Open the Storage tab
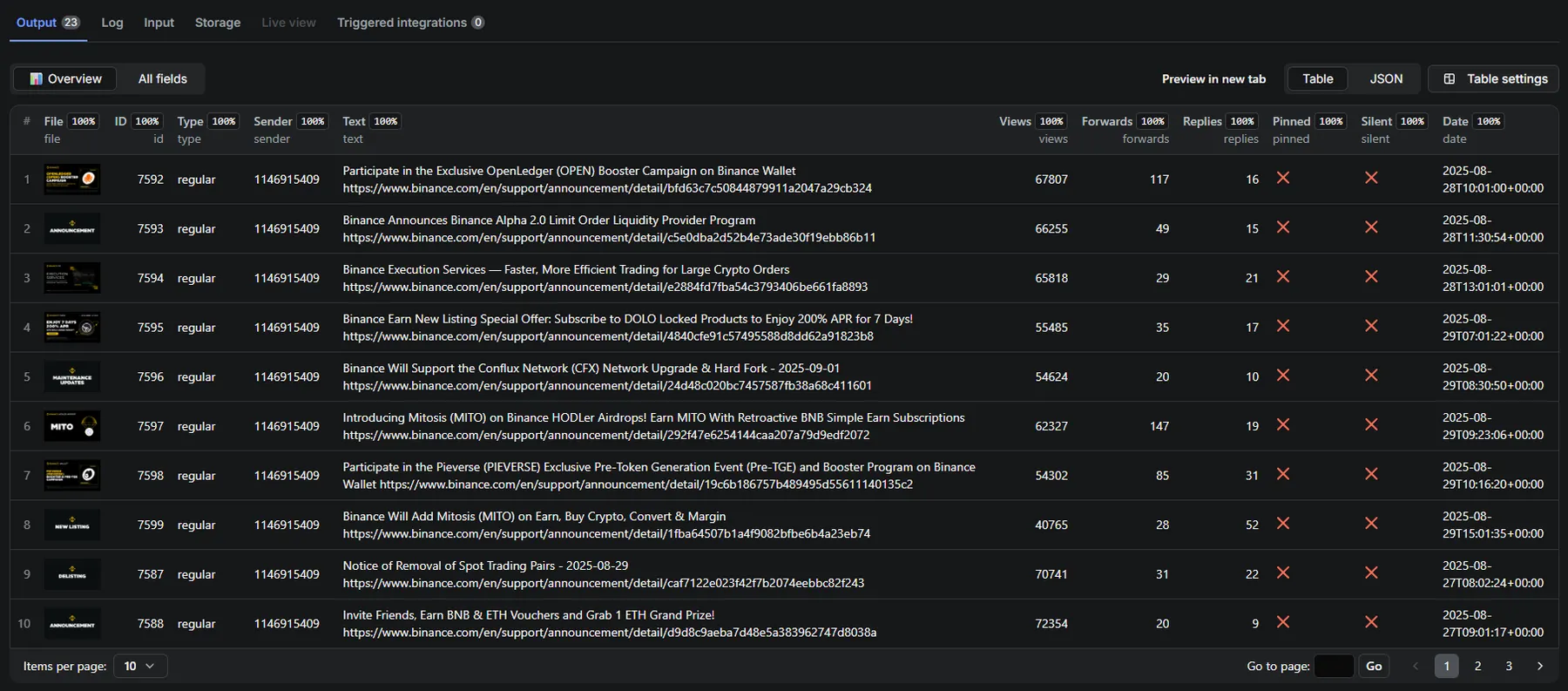Screen dimensions: 1568x691 (218, 23)
